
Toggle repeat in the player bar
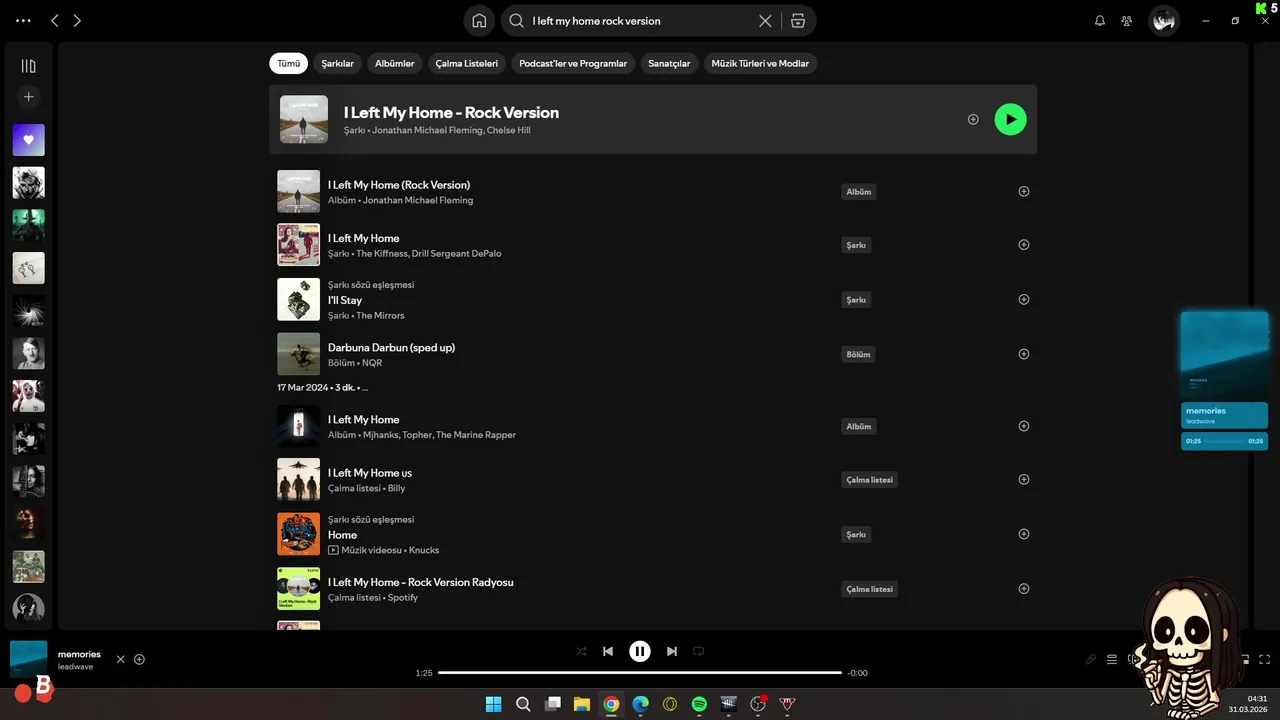(699, 651)
